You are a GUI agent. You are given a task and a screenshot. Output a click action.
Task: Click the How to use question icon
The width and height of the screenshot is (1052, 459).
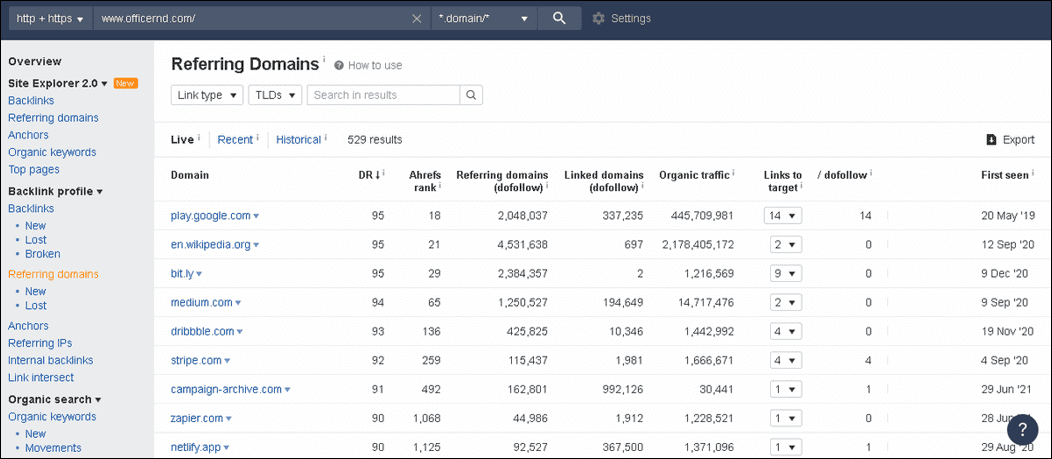click(339, 65)
